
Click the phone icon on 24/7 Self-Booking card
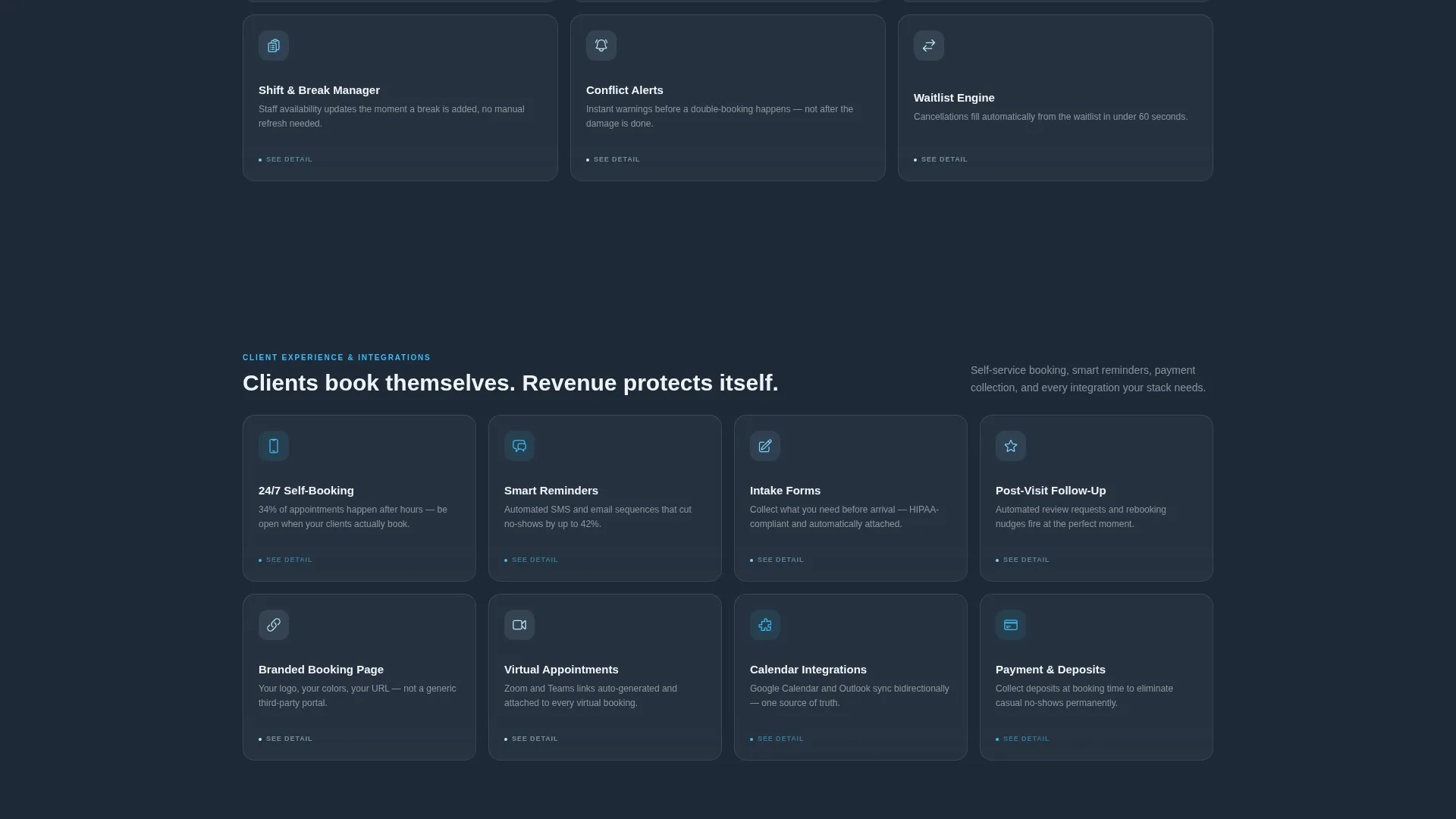274,446
